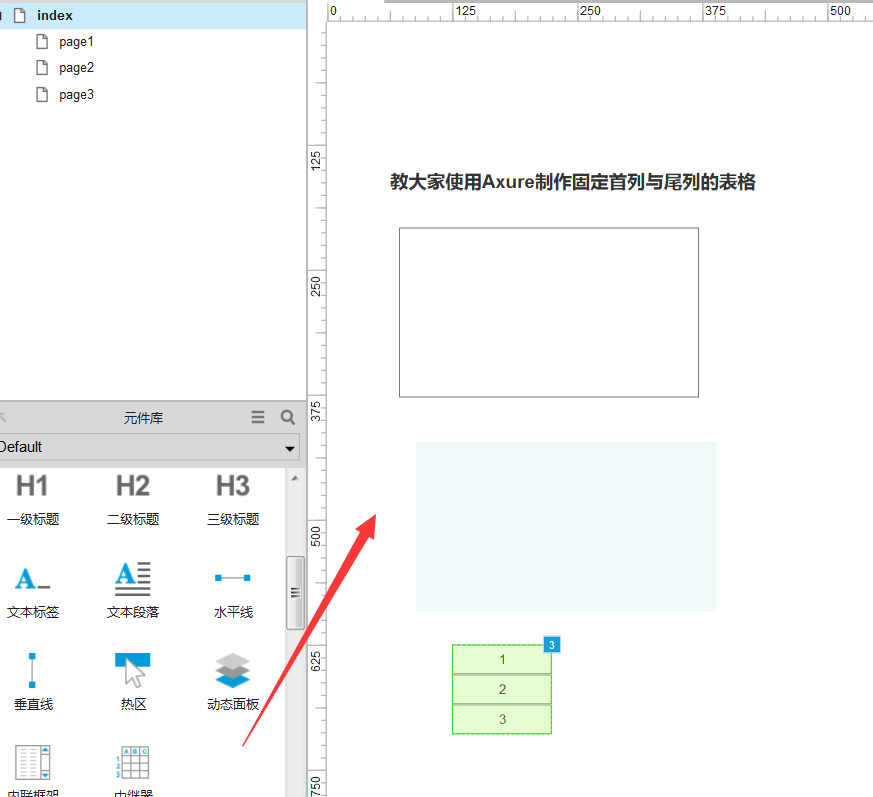
Task: Select repeater row labeled 3
Action: click(x=502, y=720)
